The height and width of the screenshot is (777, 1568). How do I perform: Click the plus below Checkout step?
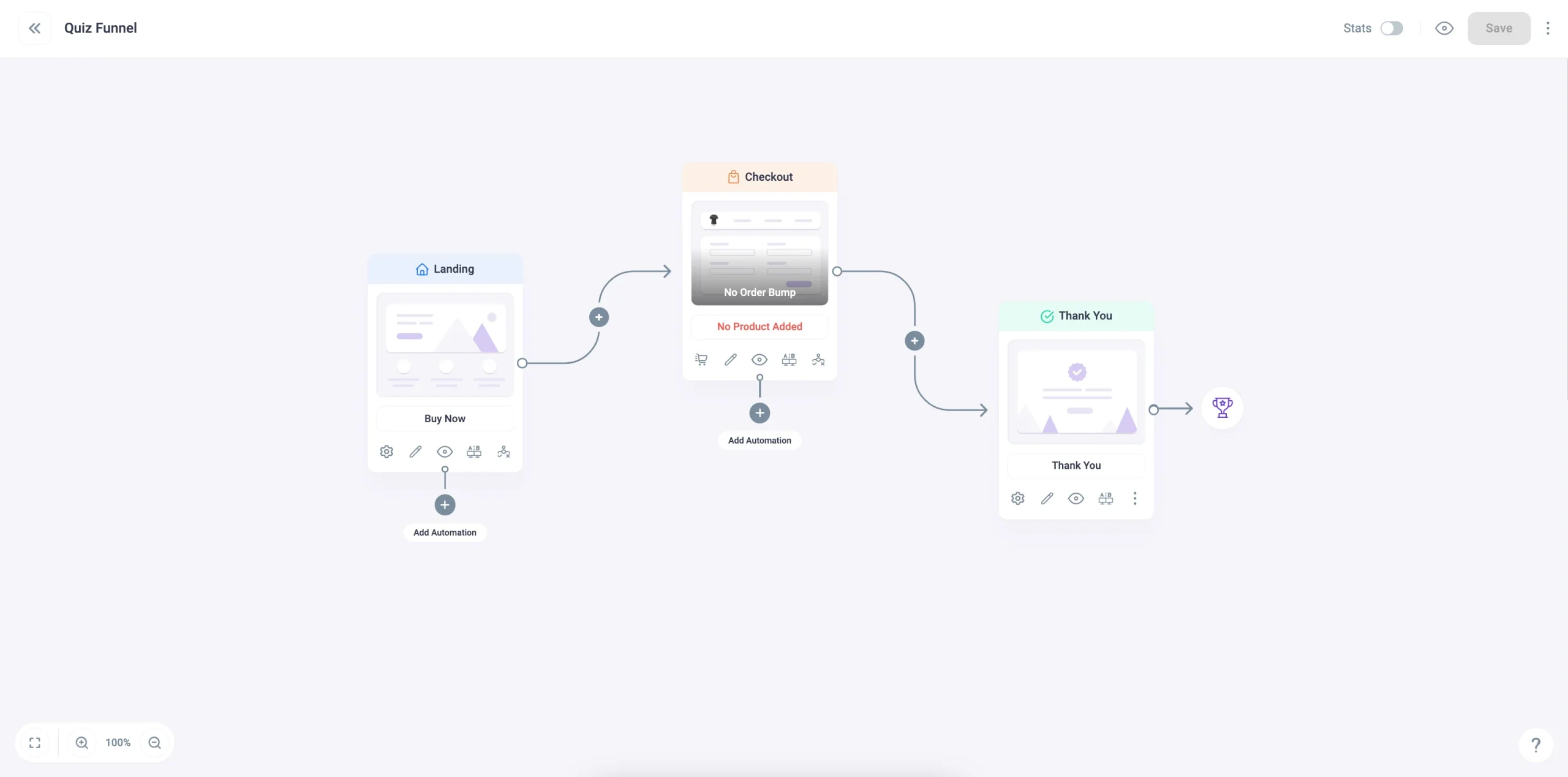click(759, 413)
